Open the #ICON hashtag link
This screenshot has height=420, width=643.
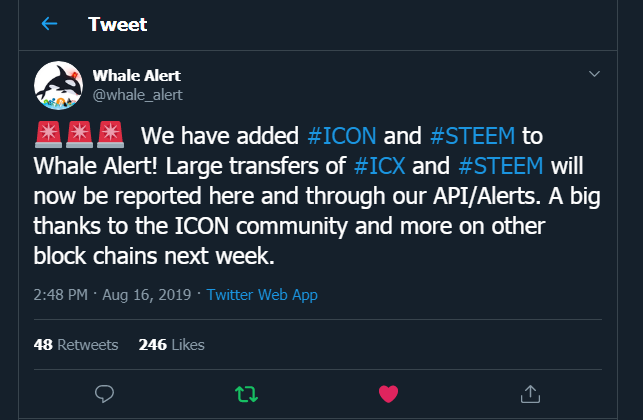pyautogui.click(x=343, y=135)
